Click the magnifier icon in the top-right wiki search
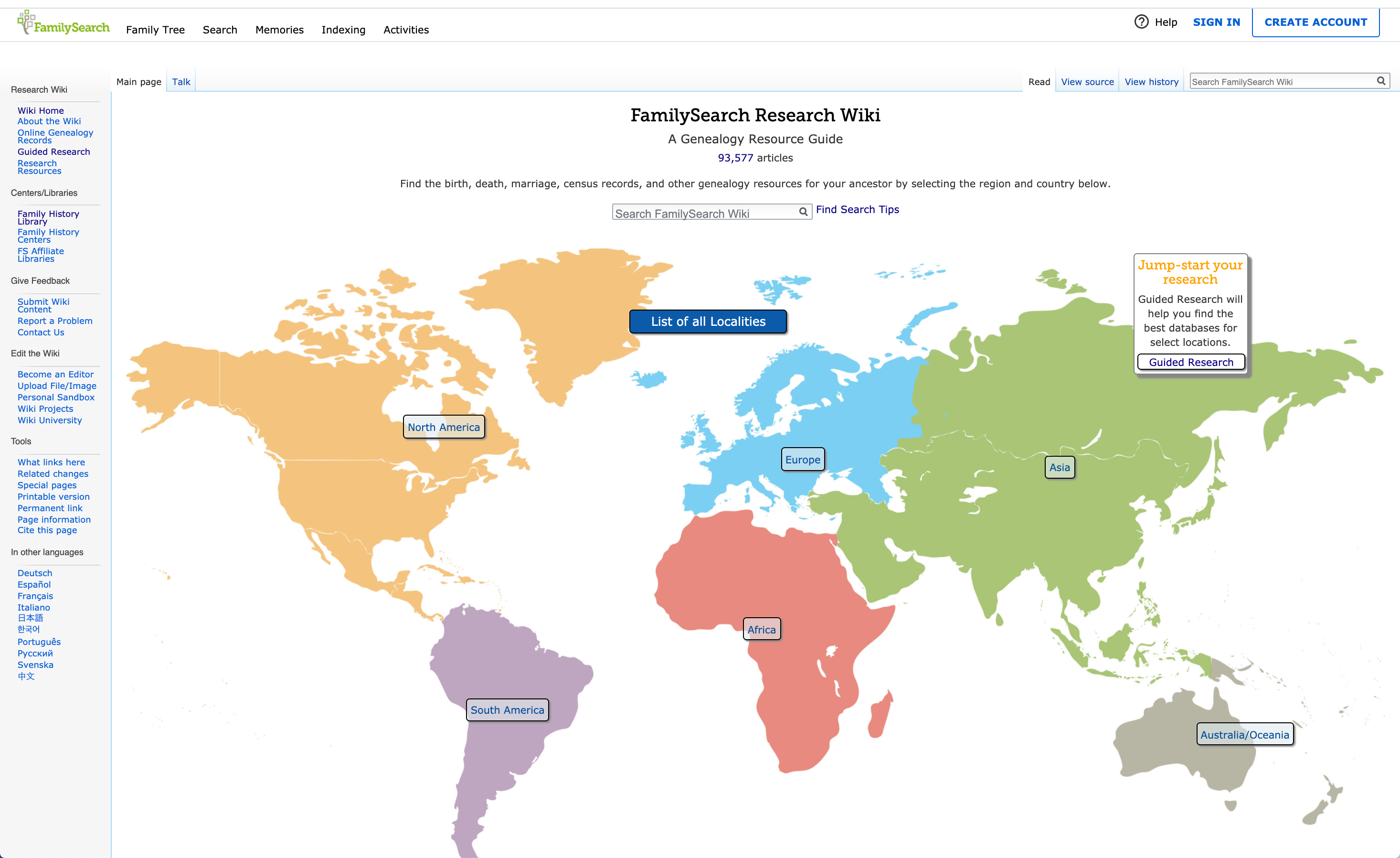The width and height of the screenshot is (1400, 858). coord(1381,81)
